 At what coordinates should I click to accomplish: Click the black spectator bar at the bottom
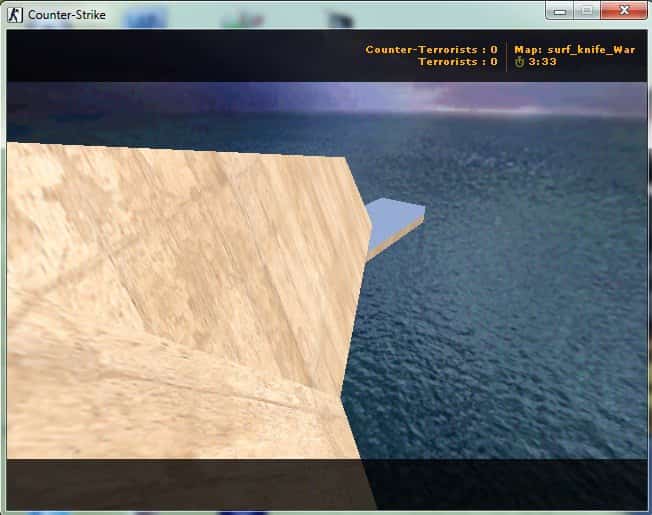click(327, 484)
